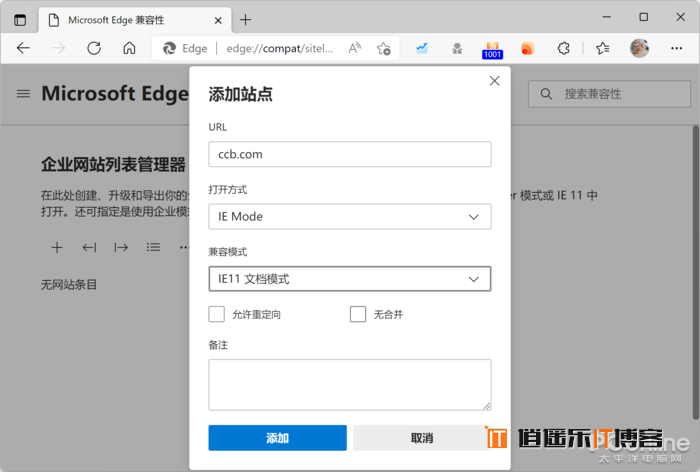Go to browser Home page icon
Viewport: 700px width, 472px height.
pos(129,48)
